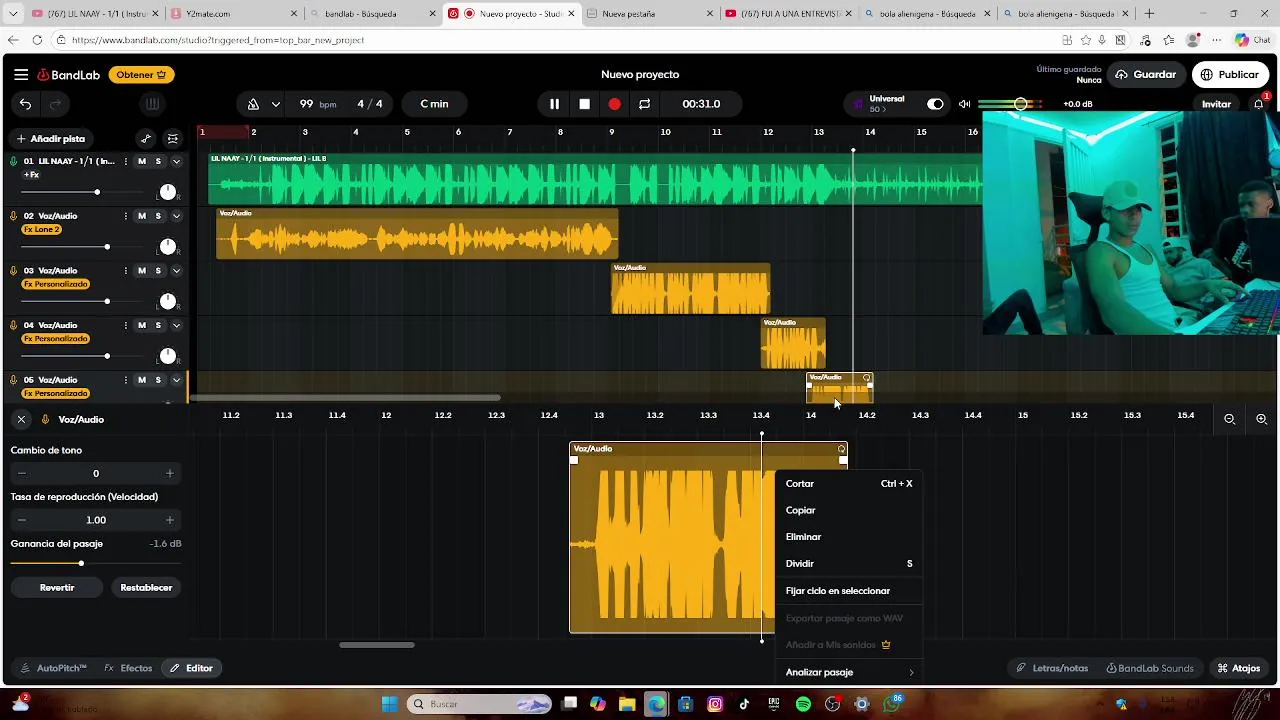Switch to the AutoPitch tab
This screenshot has height=720, width=1280.
[53, 668]
